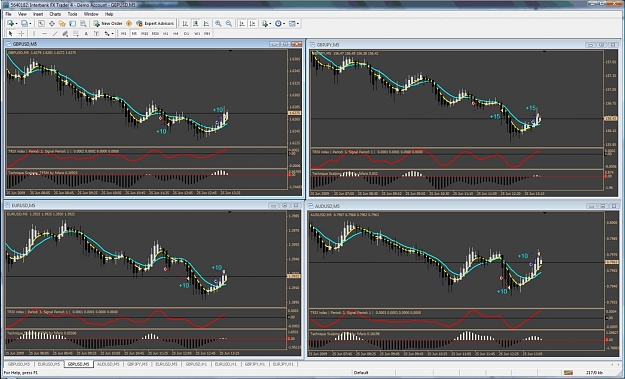Open the Indicators list icon
Viewport: 625px width, 379px height.
[264, 24]
